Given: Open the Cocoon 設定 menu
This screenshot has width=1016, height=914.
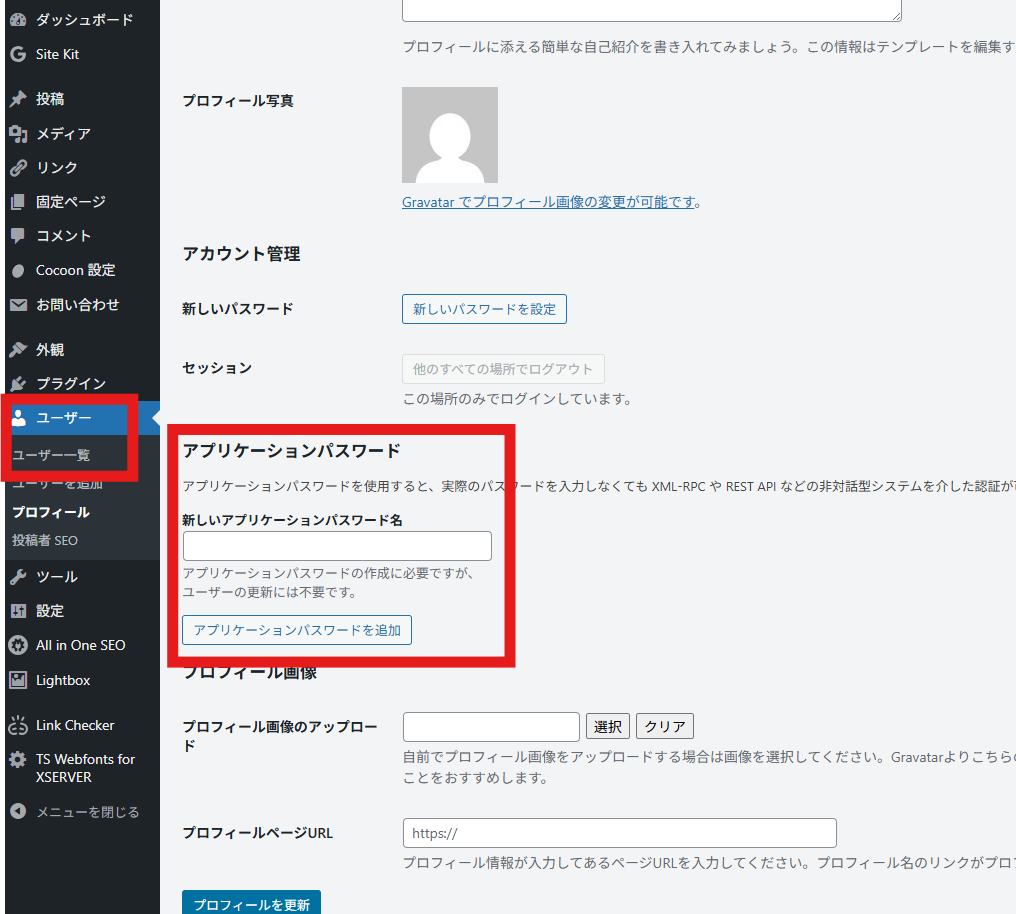Looking at the screenshot, I should (x=75, y=270).
